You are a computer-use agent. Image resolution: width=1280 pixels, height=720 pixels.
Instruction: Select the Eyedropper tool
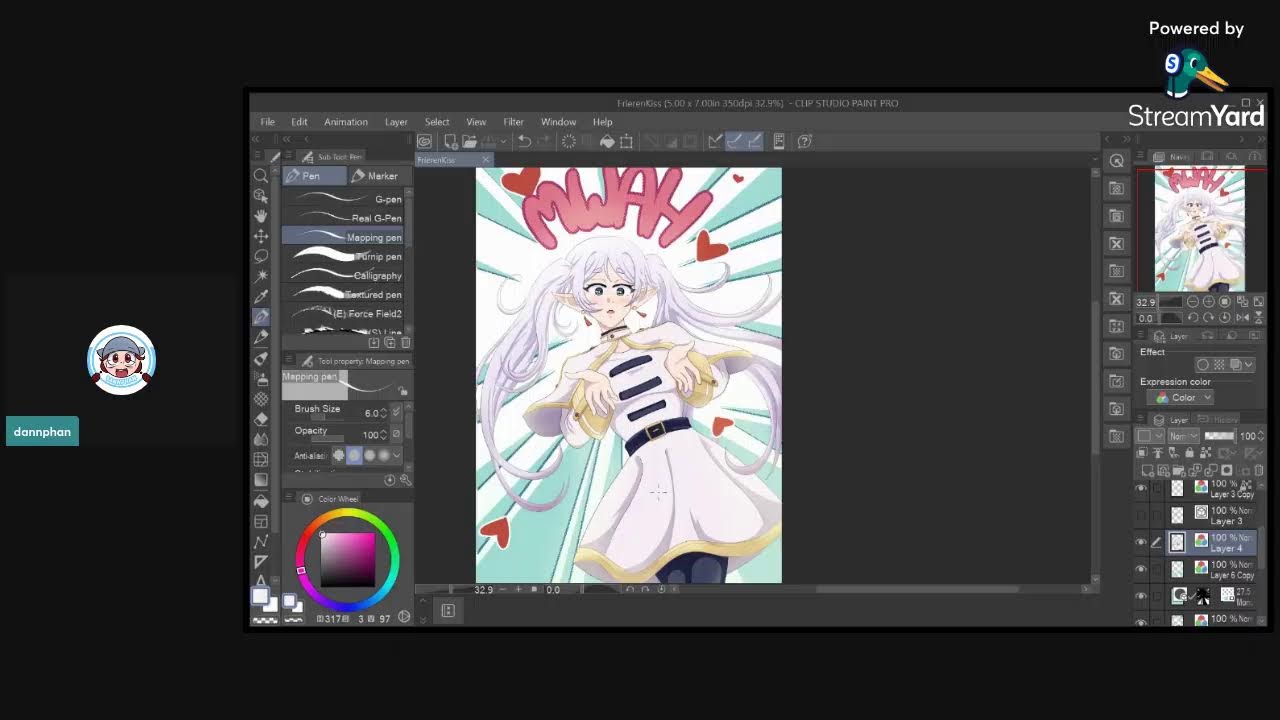(261, 297)
